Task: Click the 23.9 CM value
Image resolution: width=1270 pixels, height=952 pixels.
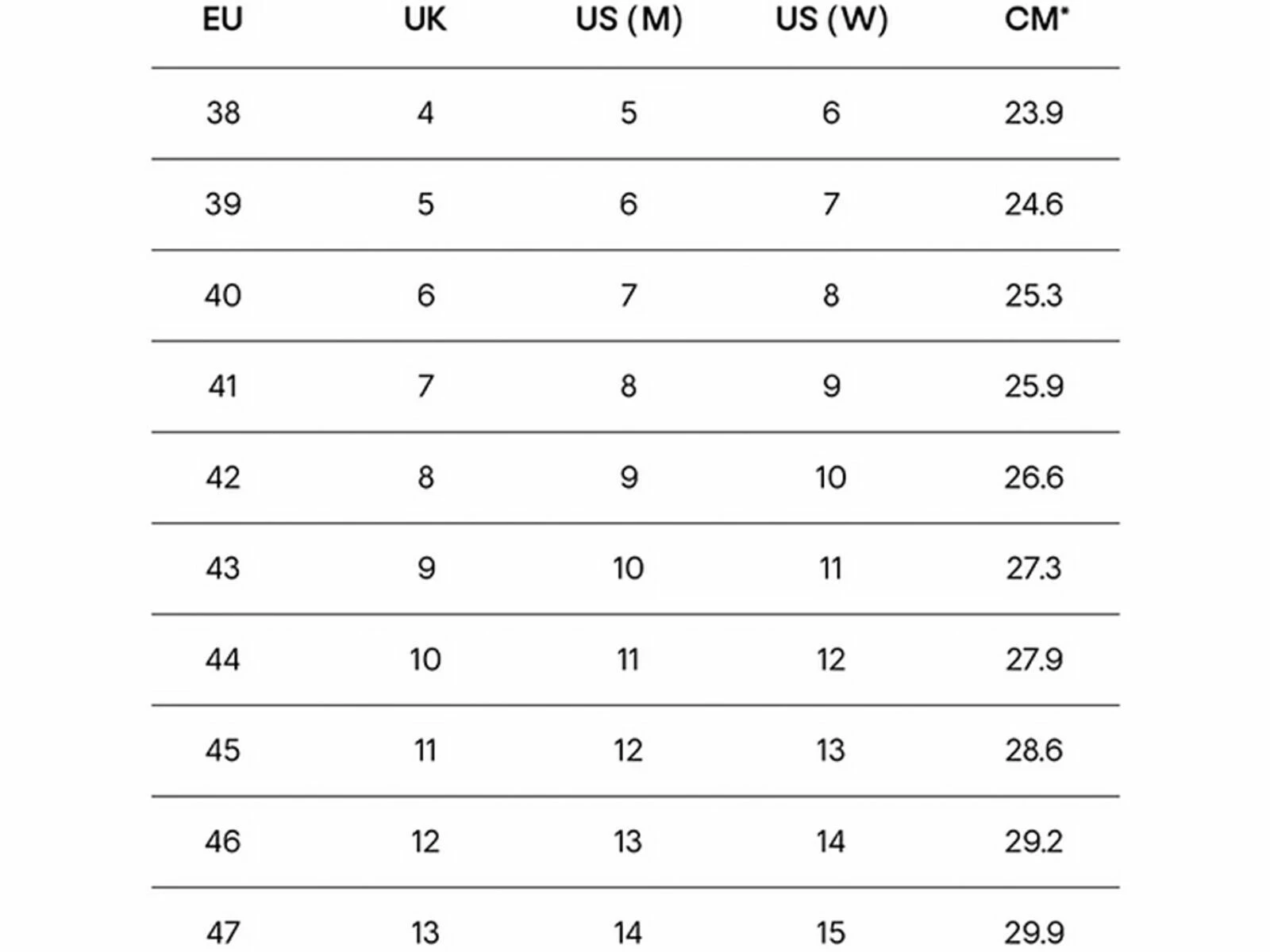Action: [1033, 113]
